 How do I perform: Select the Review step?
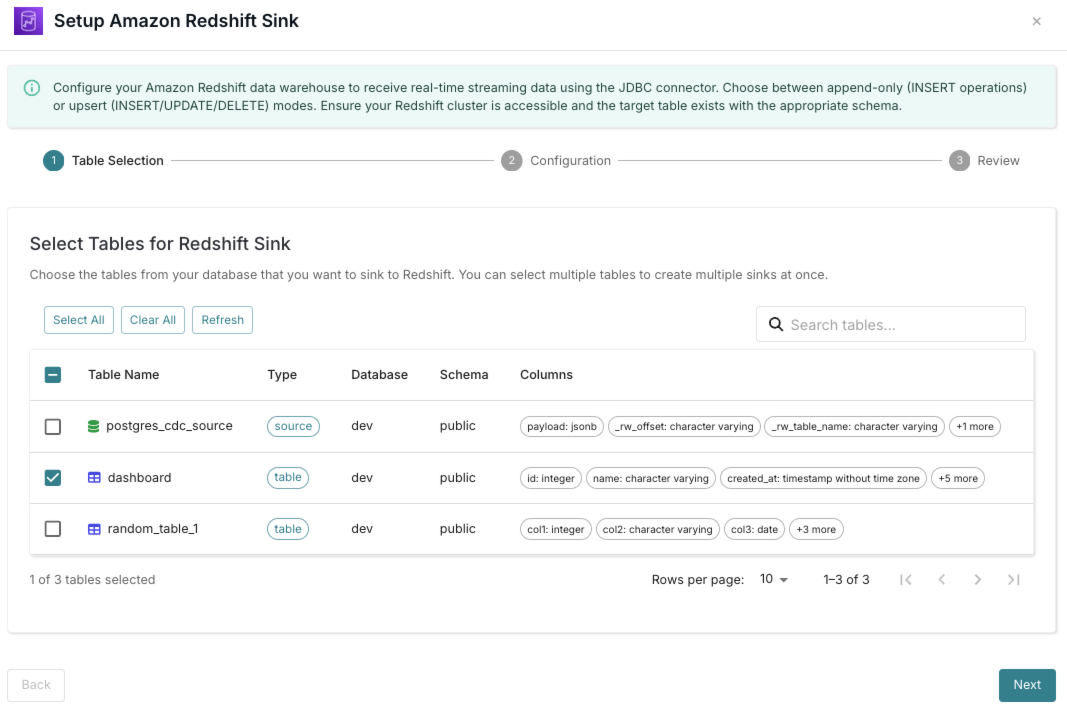click(x=984, y=161)
